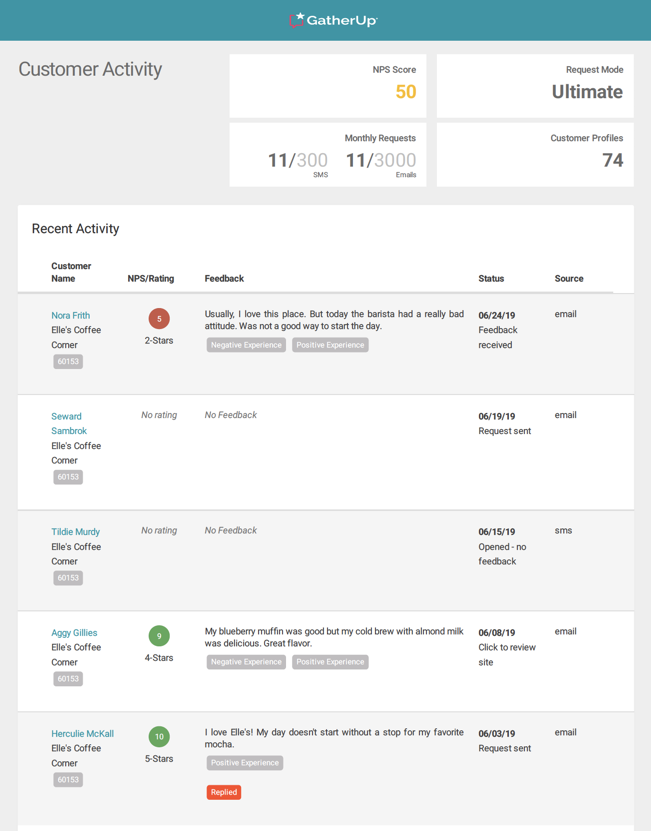Select the Tildie Murdy customer link

coord(75,532)
